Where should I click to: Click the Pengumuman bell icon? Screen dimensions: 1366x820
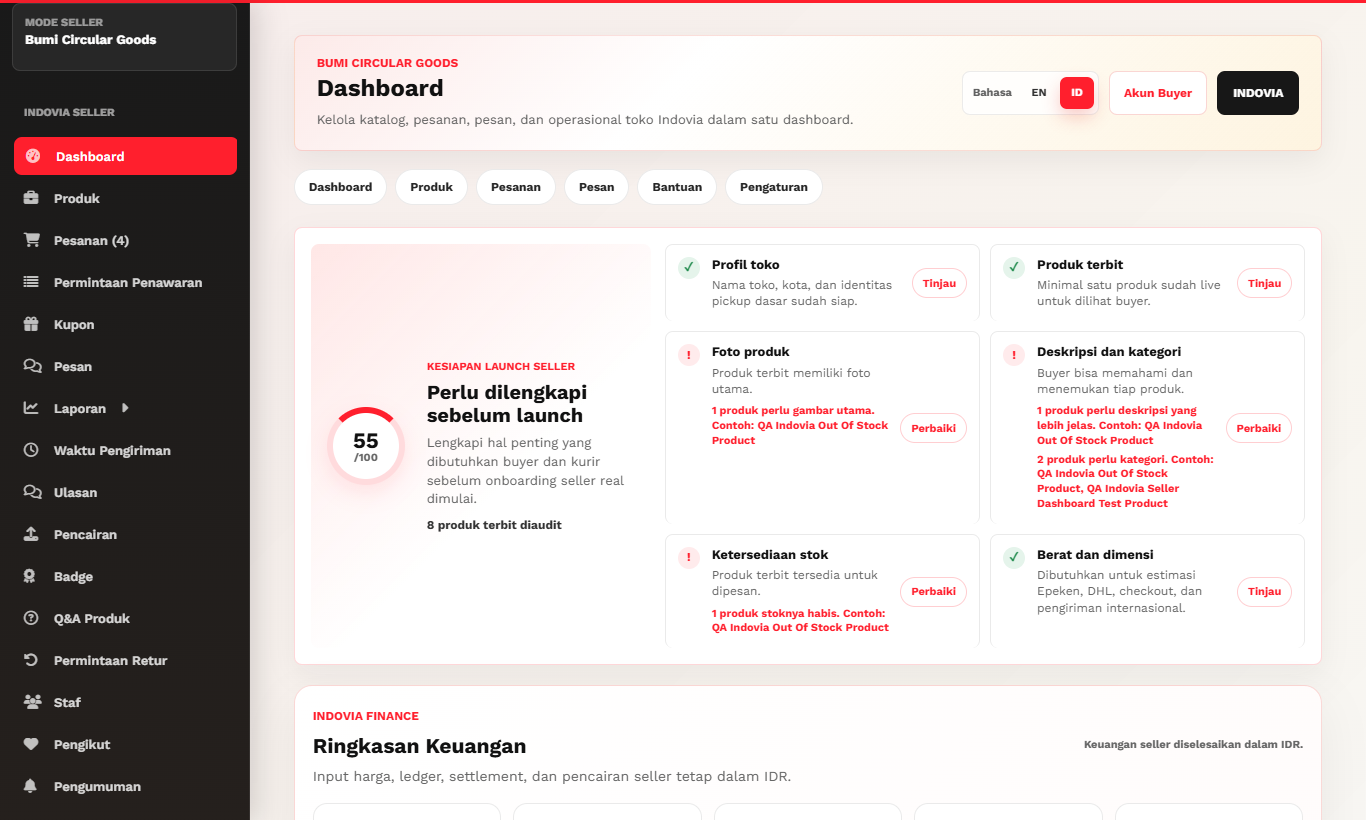(x=32, y=786)
